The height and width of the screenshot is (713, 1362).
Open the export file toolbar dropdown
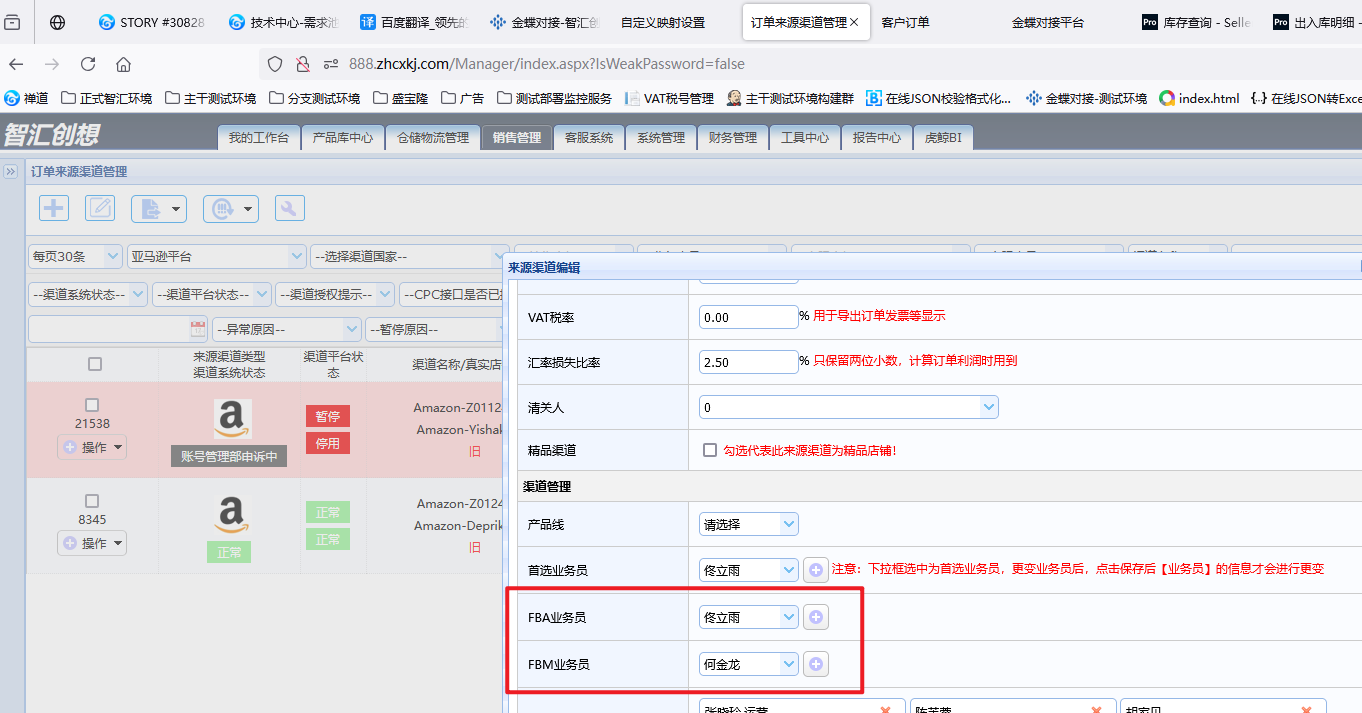coord(159,208)
